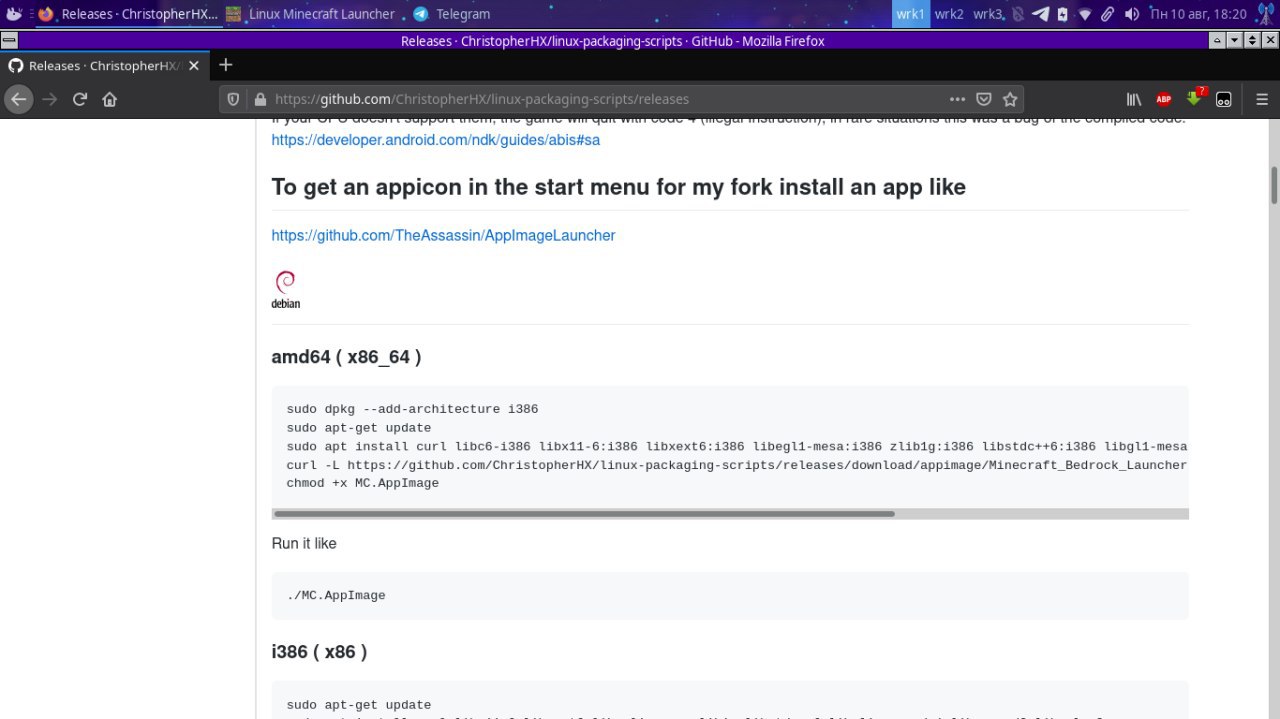Click the 'chmod +x MC.AppImage' line

pyautogui.click(x=363, y=483)
